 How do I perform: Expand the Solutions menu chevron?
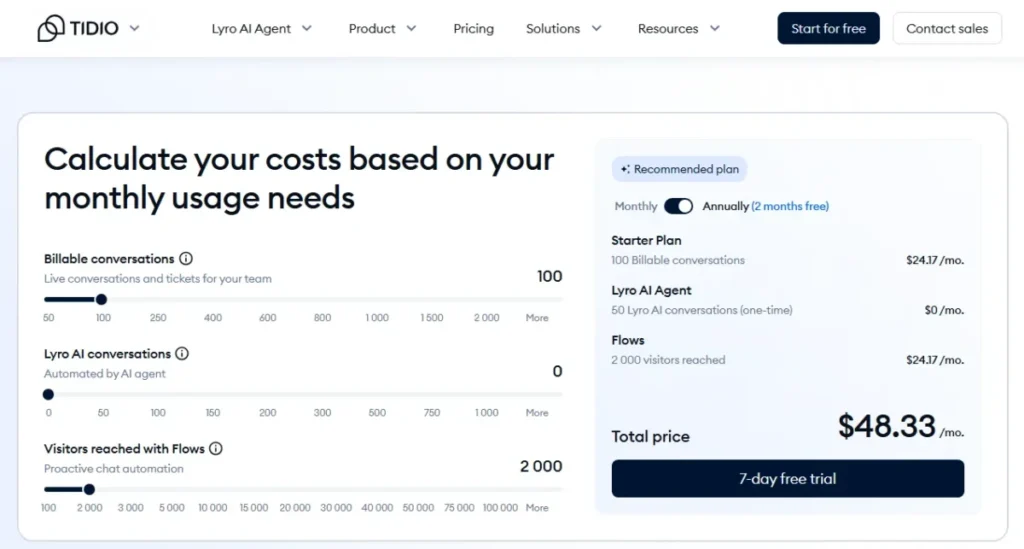coord(596,28)
